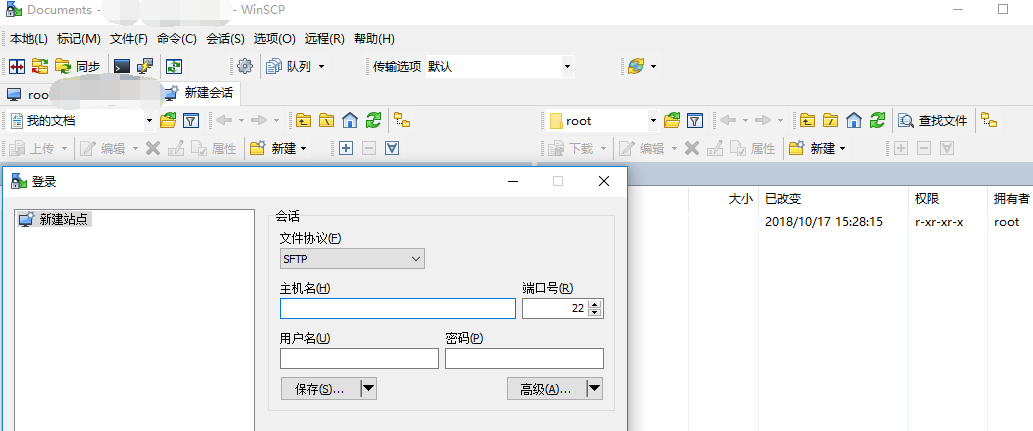The width and height of the screenshot is (1033, 431).
Task: Open the 会话(S) menu
Action: click(x=225, y=38)
